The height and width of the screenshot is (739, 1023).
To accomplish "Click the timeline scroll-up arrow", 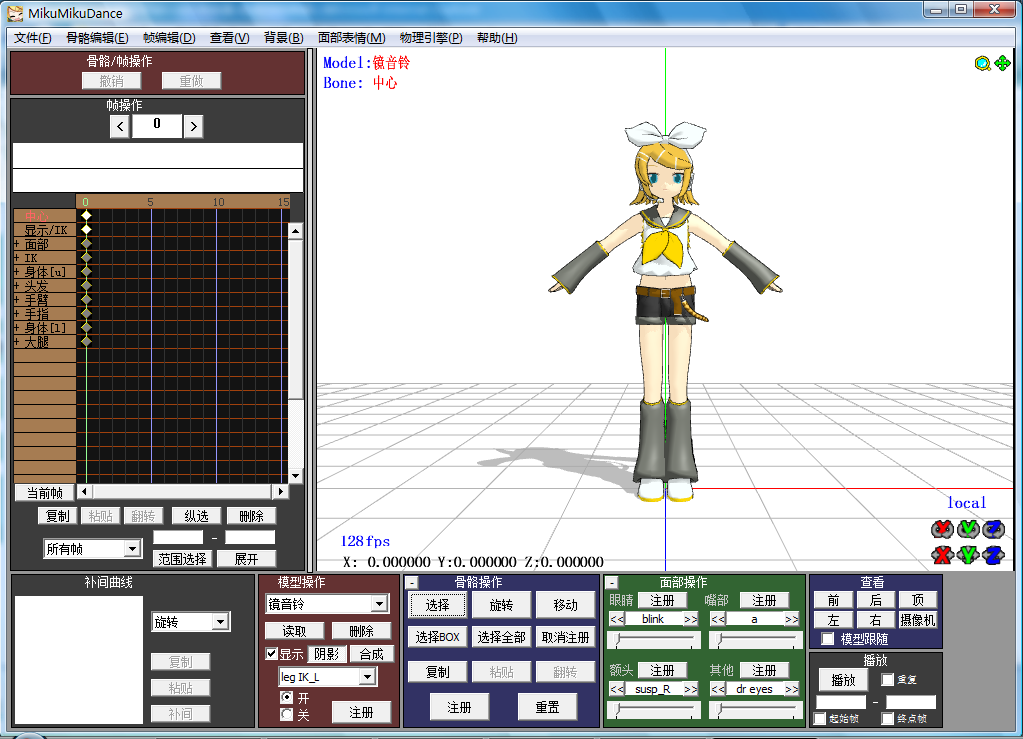I will pos(296,231).
